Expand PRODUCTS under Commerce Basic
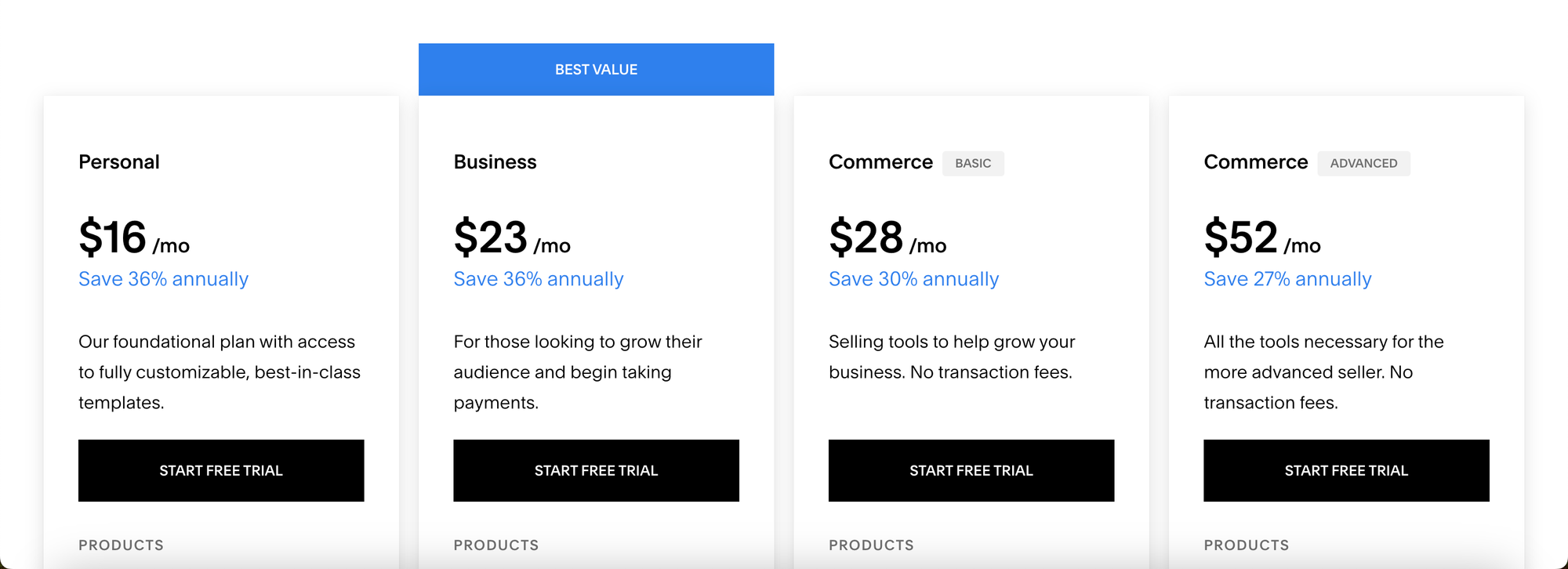Image resolution: width=1568 pixels, height=569 pixels. click(871, 545)
